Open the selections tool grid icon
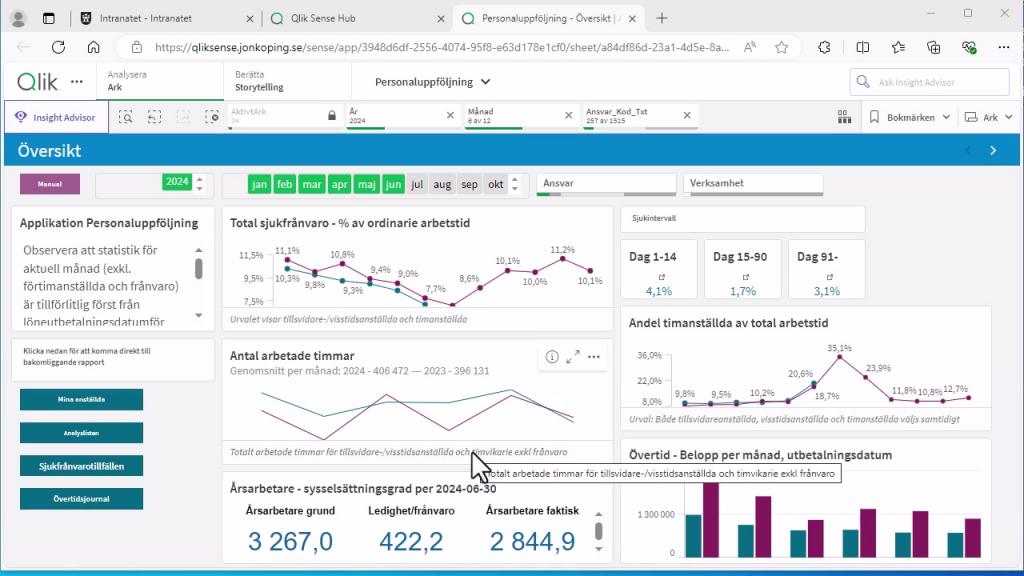 [844, 117]
